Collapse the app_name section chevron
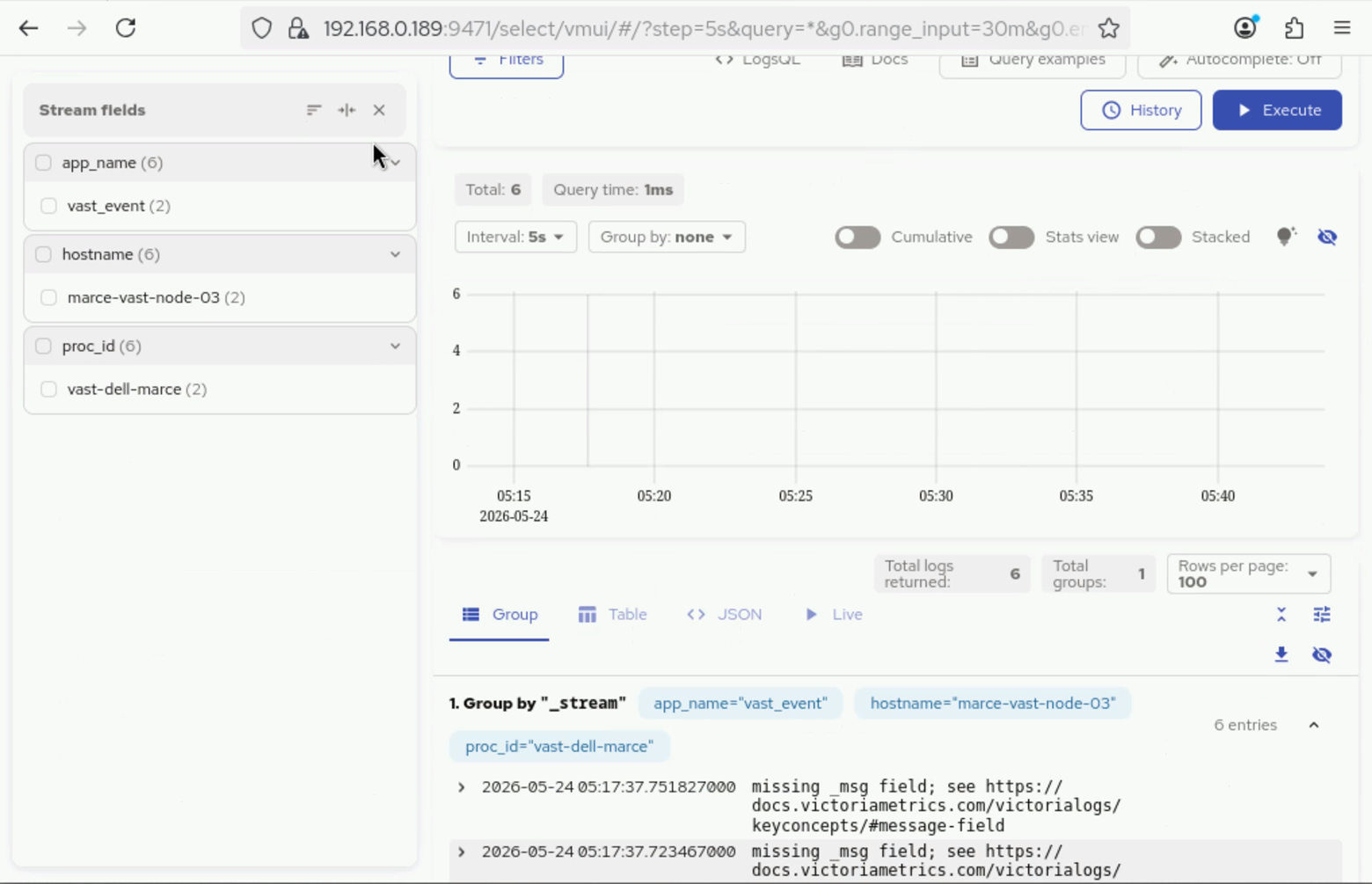The height and width of the screenshot is (884, 1372). pos(396,163)
